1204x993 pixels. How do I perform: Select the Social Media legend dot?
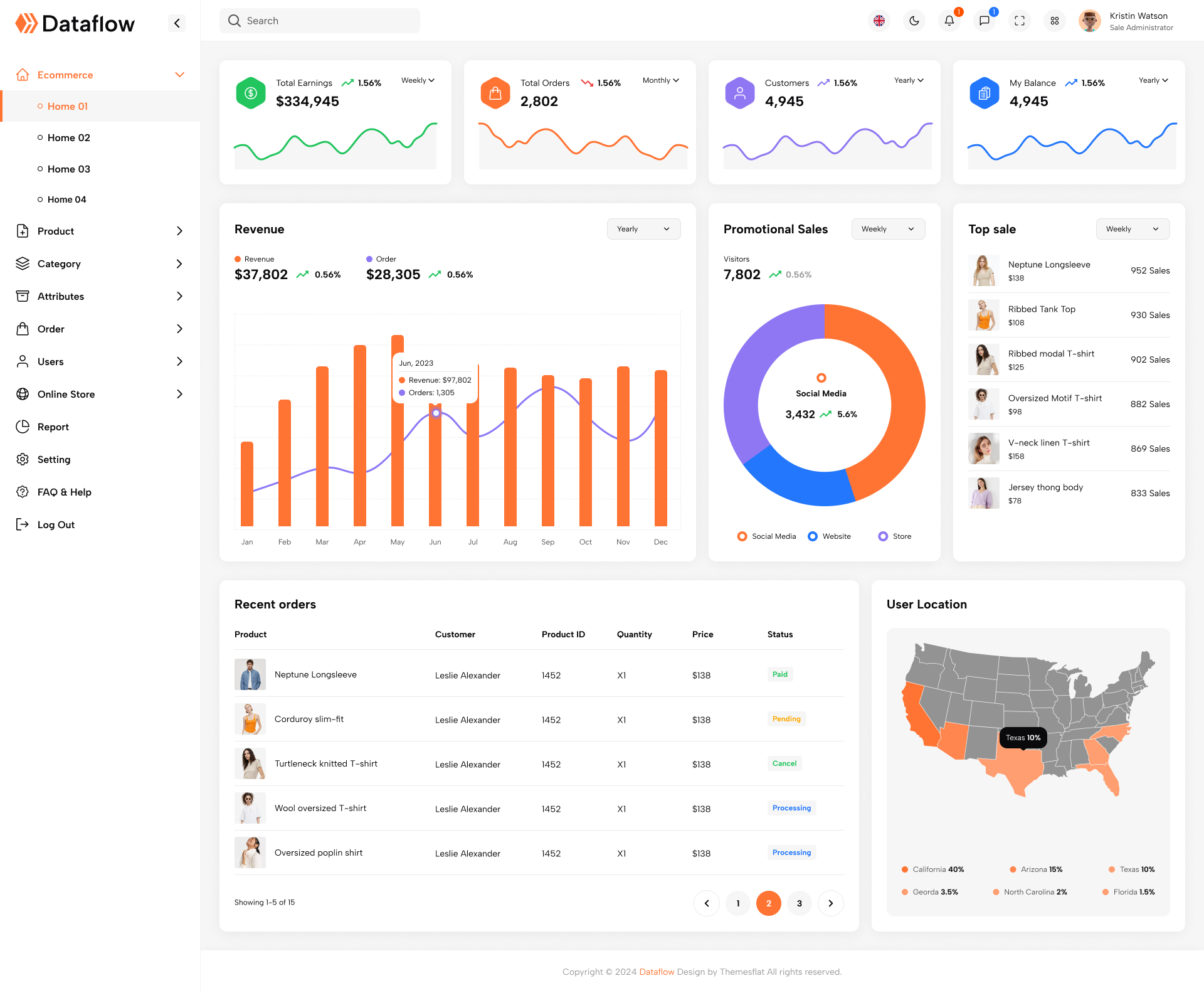[742, 536]
